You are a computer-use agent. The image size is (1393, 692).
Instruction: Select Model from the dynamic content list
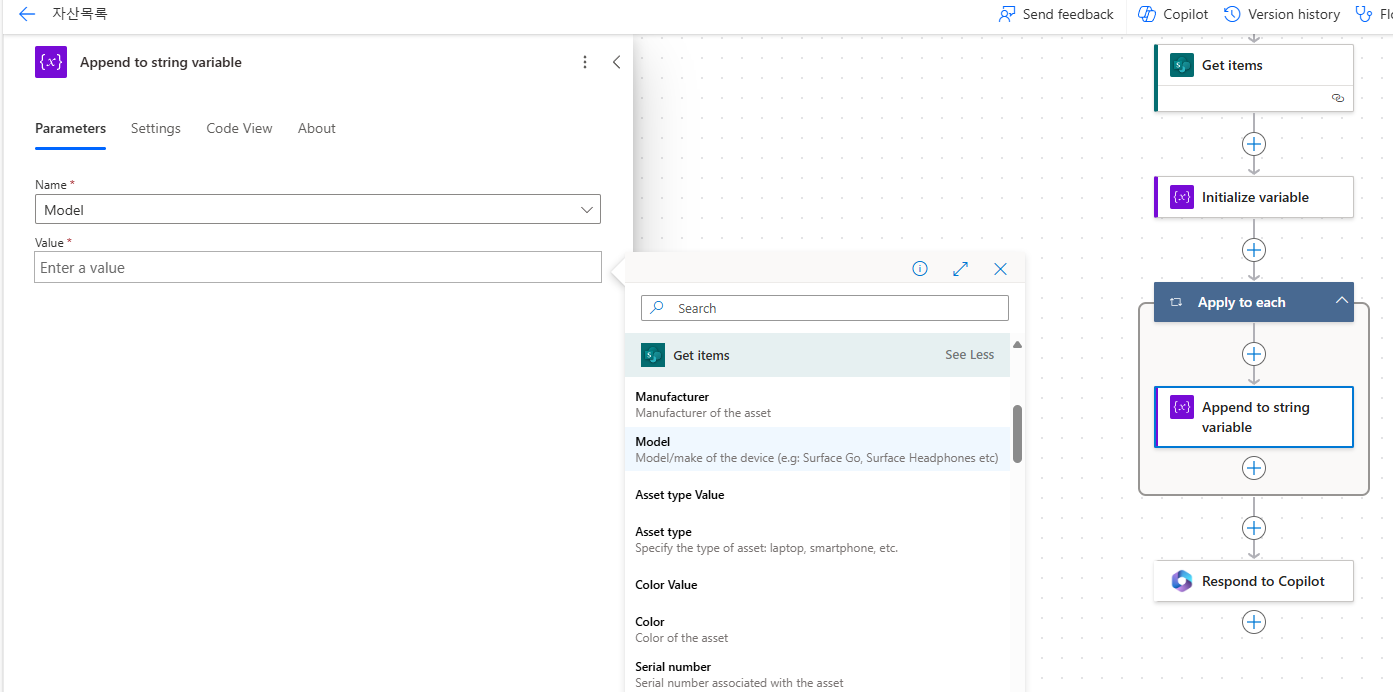click(x=653, y=442)
